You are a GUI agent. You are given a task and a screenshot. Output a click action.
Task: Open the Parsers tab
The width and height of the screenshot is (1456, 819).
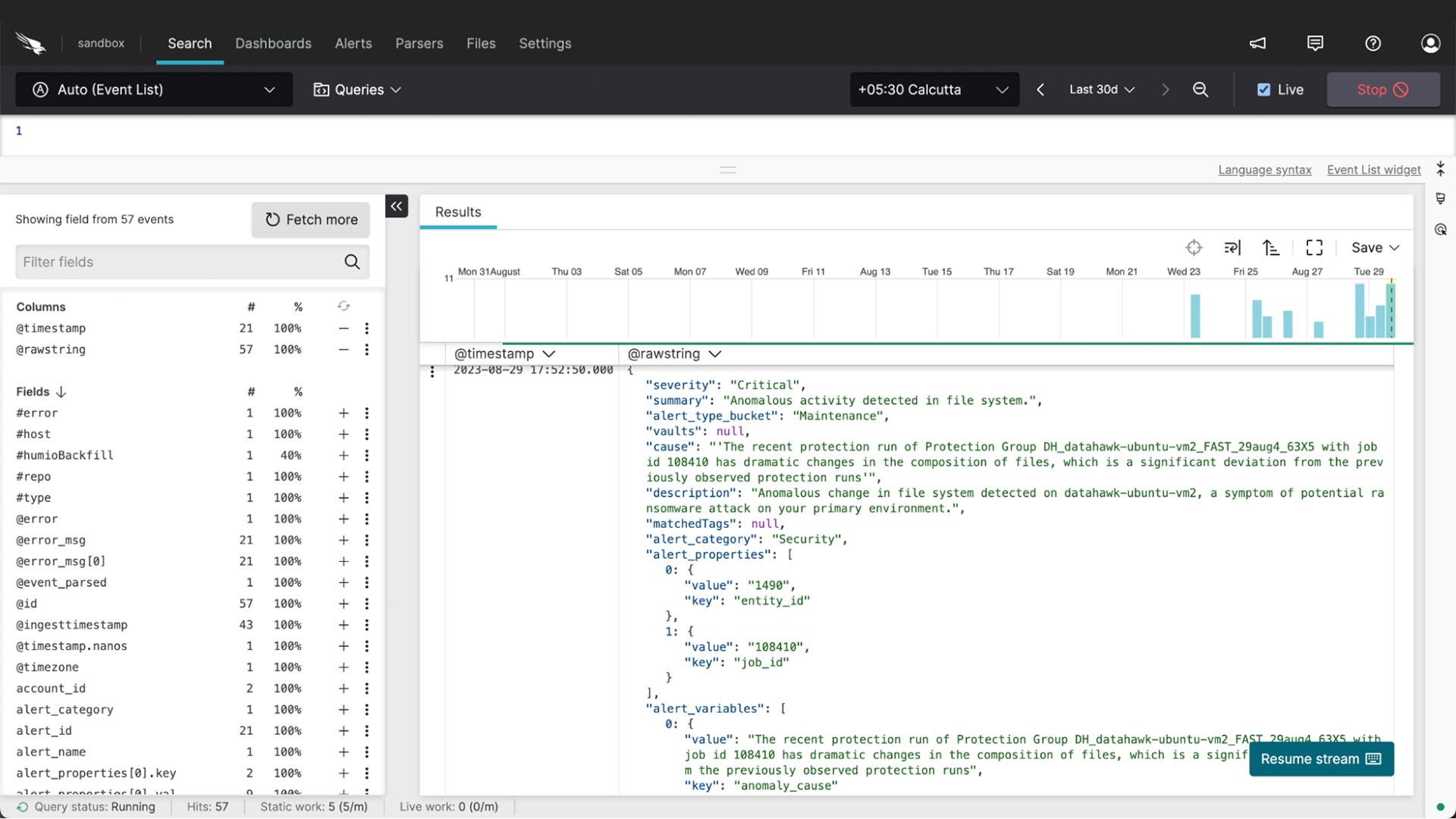point(419,43)
